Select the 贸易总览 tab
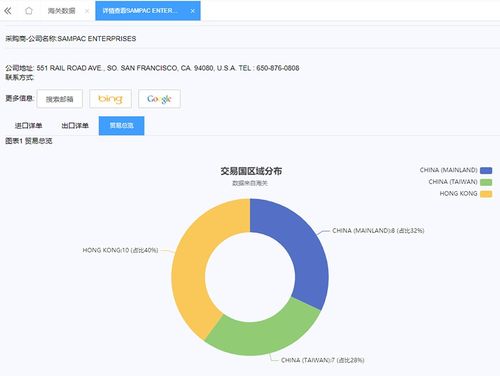This screenshot has height=376, width=500. click(x=121, y=126)
